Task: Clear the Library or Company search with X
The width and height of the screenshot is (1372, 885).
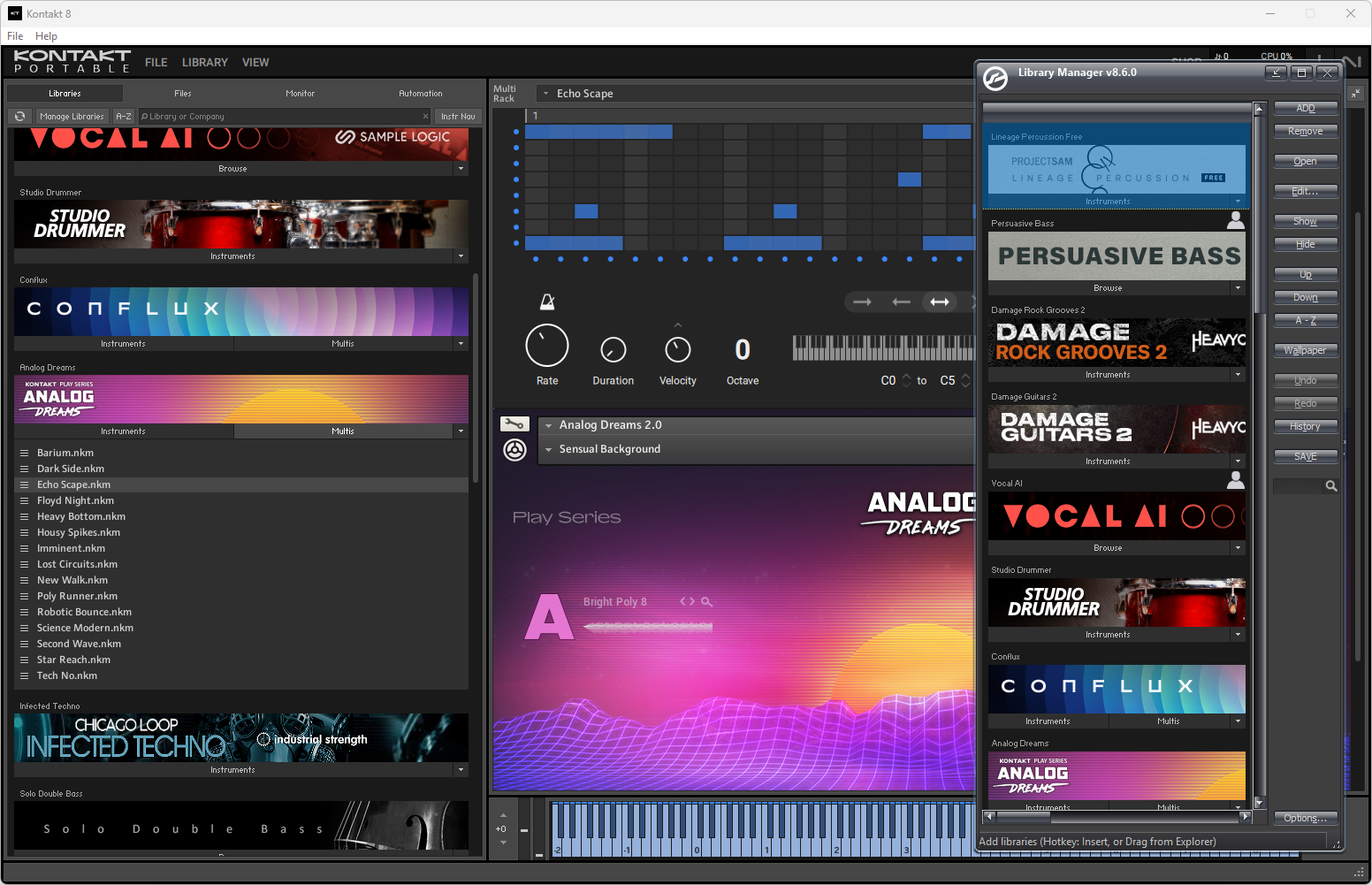Action: click(x=425, y=116)
